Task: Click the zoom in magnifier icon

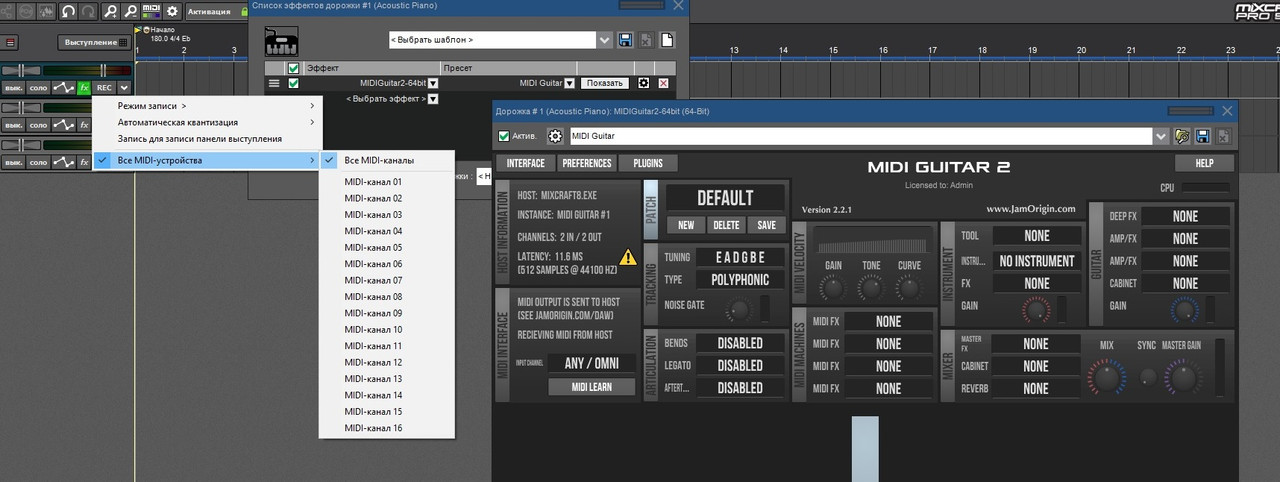Action: click(111, 12)
